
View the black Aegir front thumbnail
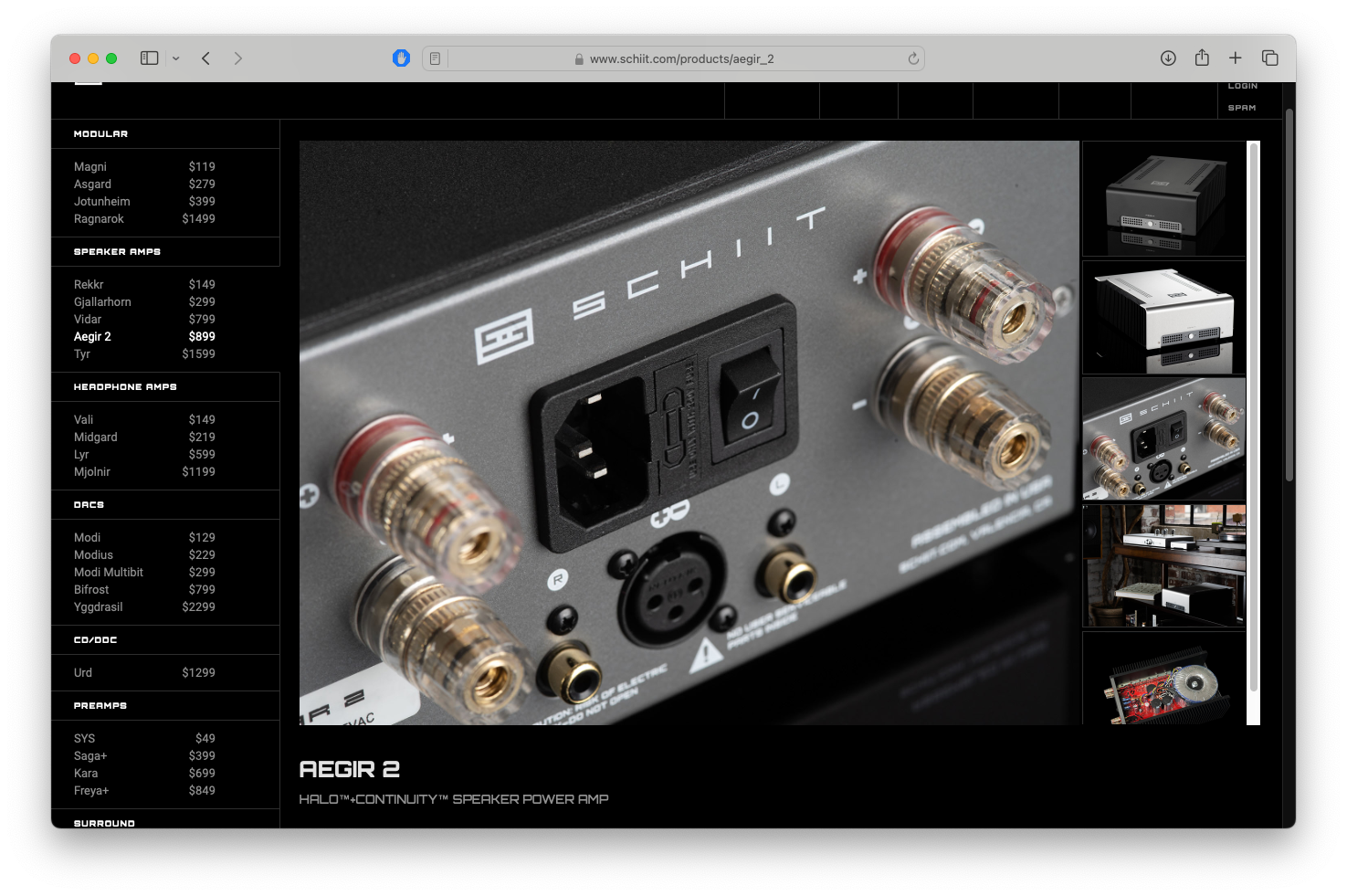[1164, 198]
